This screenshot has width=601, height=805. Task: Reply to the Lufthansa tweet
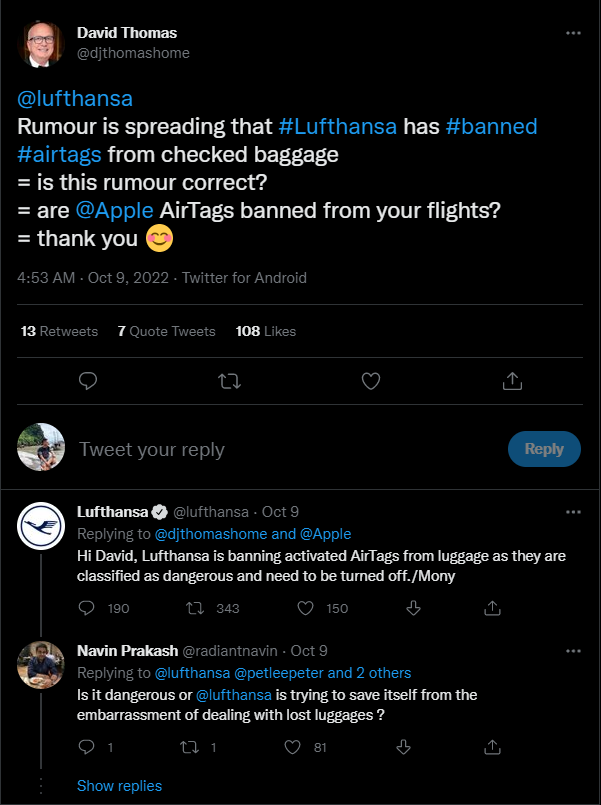(88, 608)
